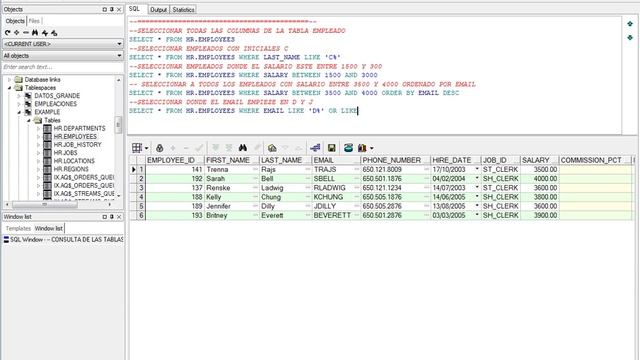Image resolution: width=640 pixels, height=360 pixels.
Task: Expand the Database links node
Action: pos(9,80)
